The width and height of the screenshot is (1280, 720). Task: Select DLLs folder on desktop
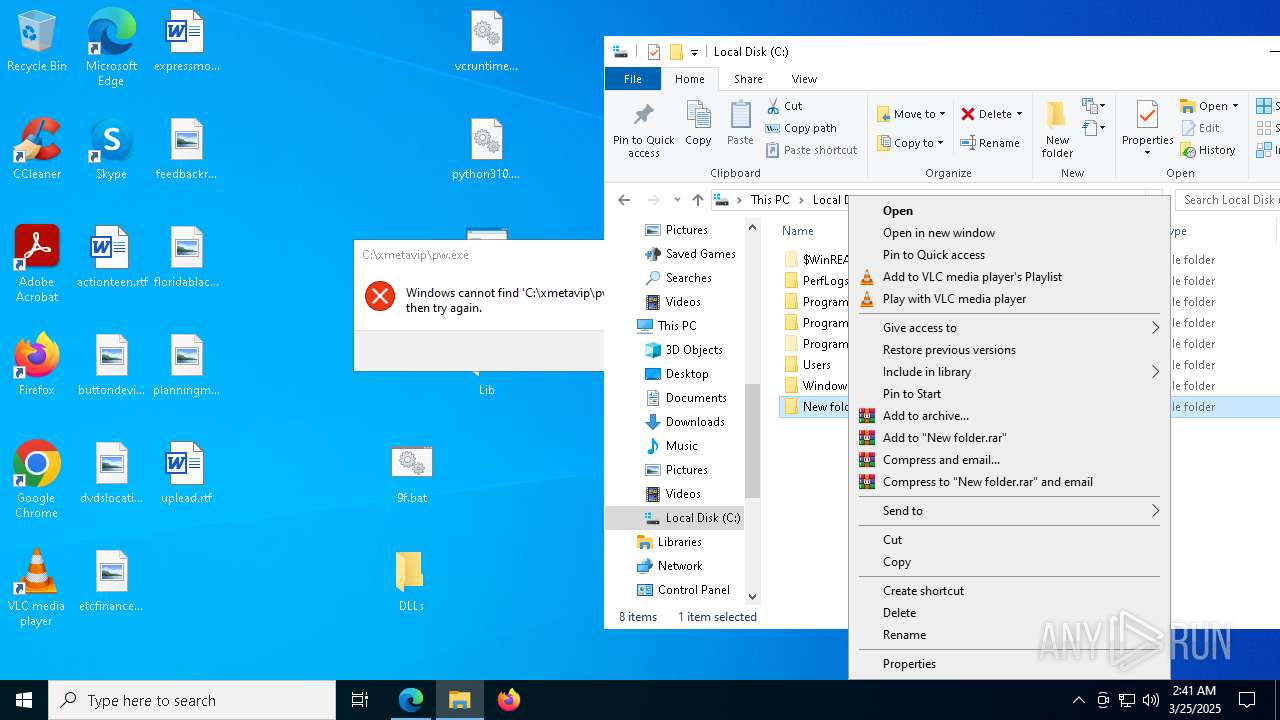coord(411,581)
